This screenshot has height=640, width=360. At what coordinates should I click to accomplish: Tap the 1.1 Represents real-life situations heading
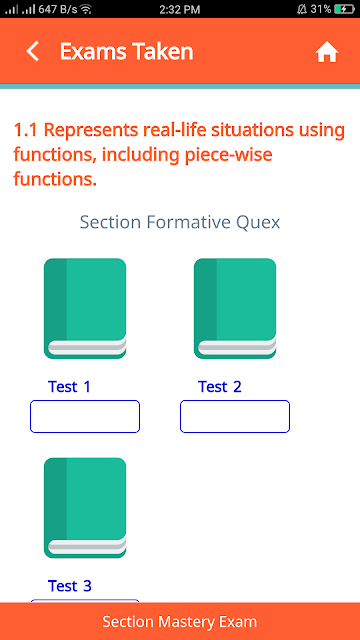point(179,155)
